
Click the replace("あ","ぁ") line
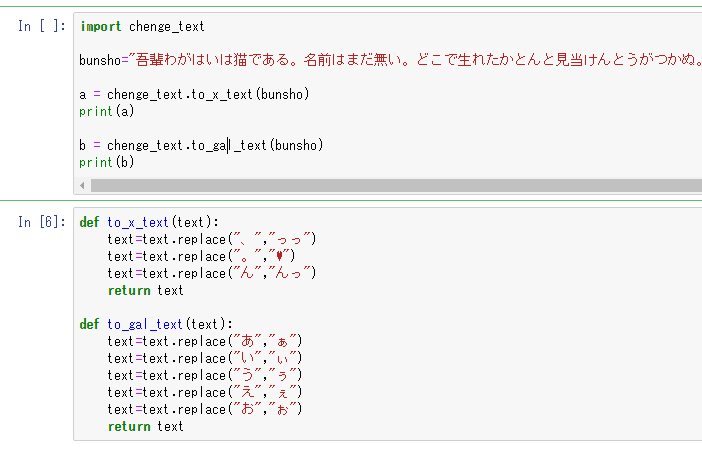click(205, 341)
